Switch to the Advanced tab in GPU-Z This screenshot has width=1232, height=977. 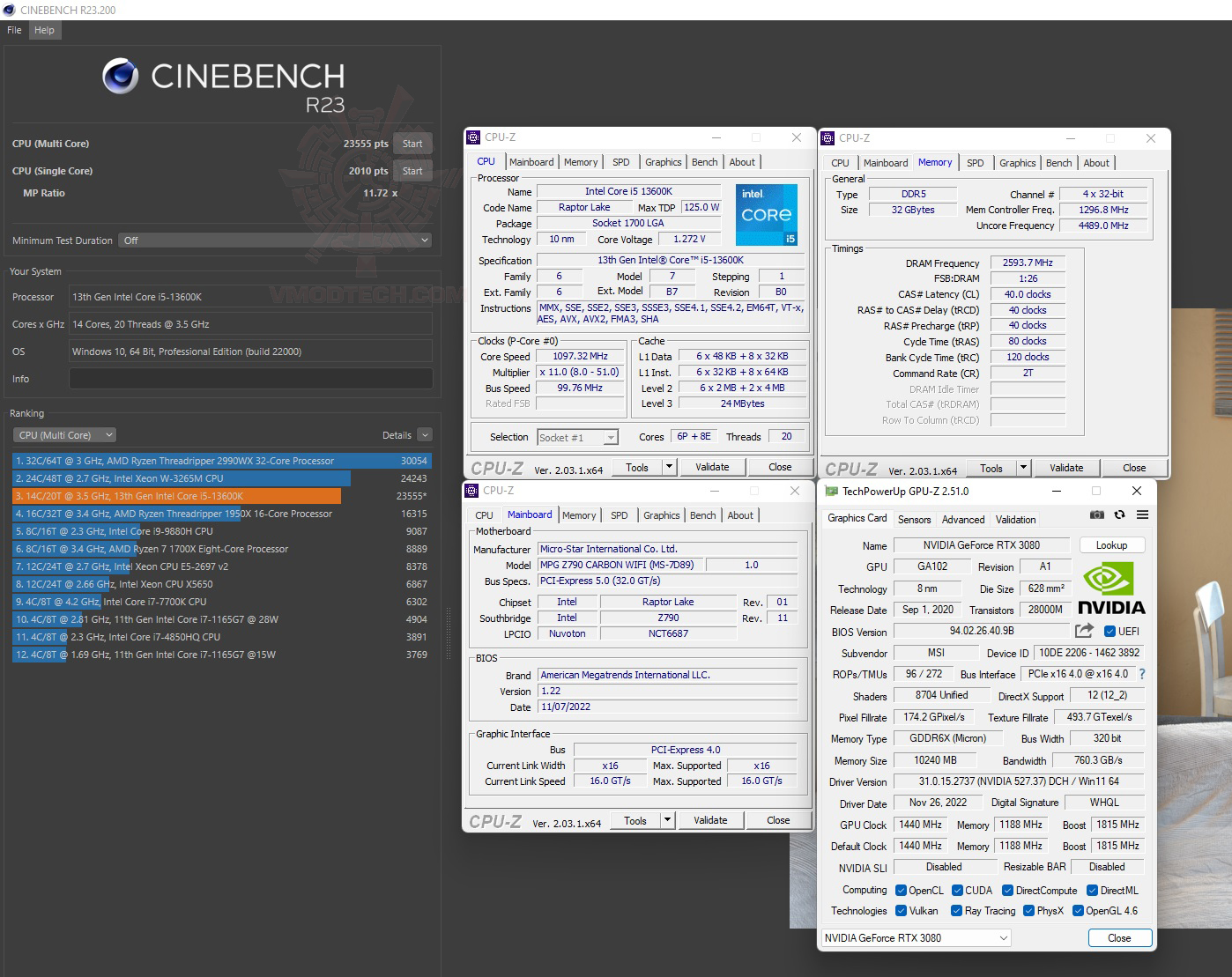point(963,520)
